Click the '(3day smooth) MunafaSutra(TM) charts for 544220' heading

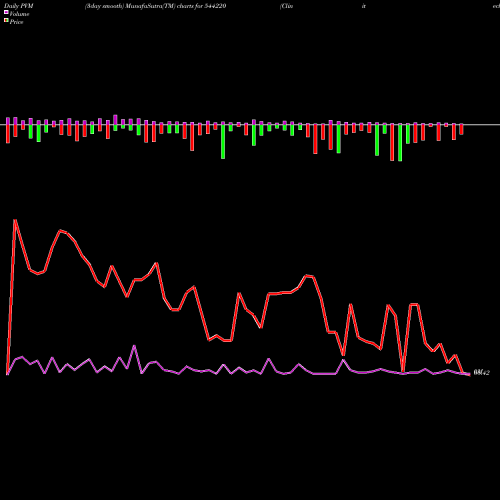pos(155,6)
